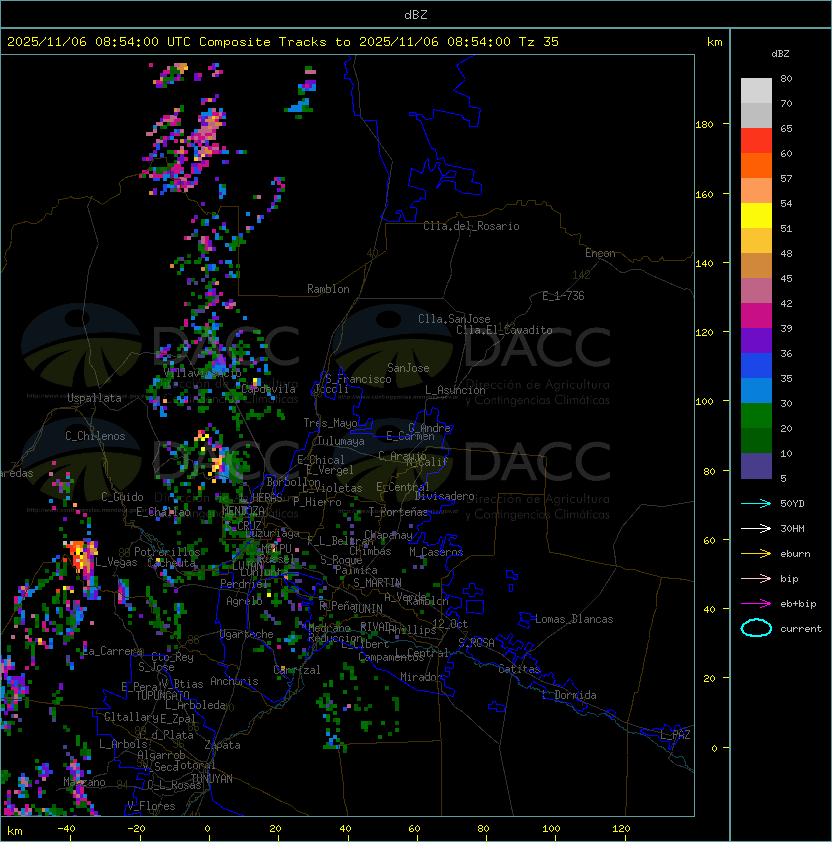Click the Catitas map label
The height and width of the screenshot is (842, 832).
pos(519,669)
